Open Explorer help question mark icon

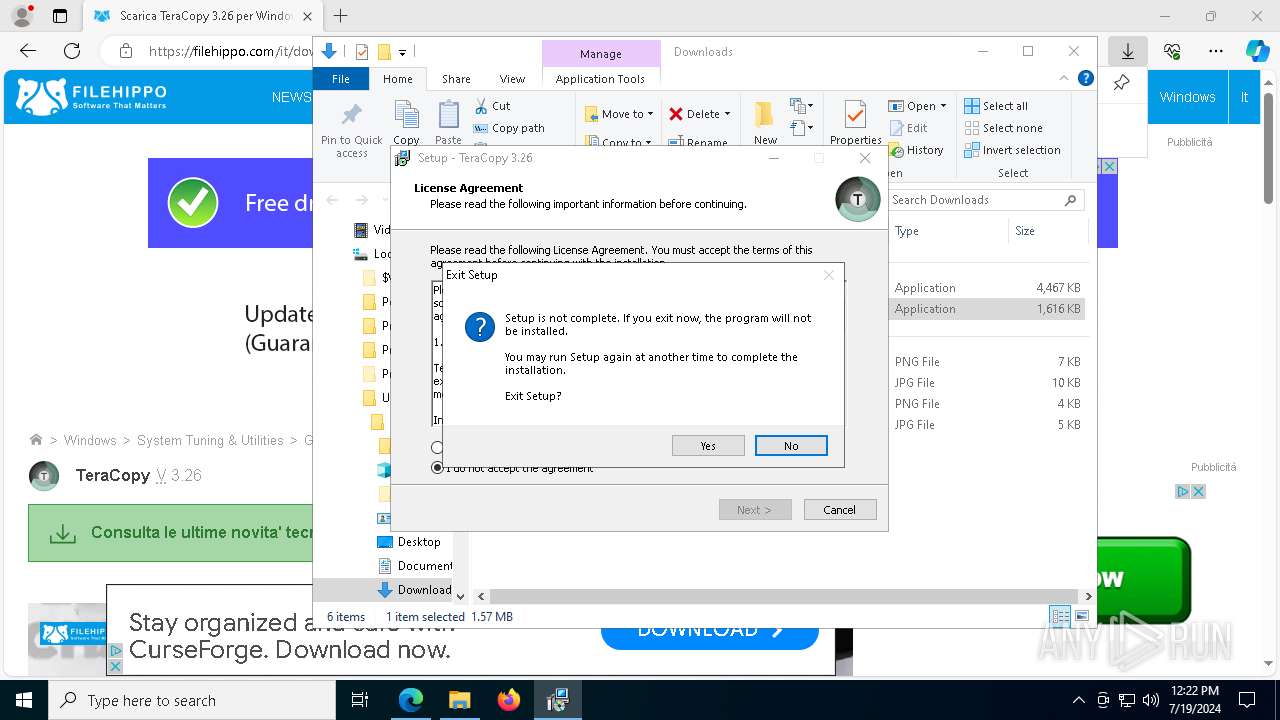click(x=1085, y=78)
